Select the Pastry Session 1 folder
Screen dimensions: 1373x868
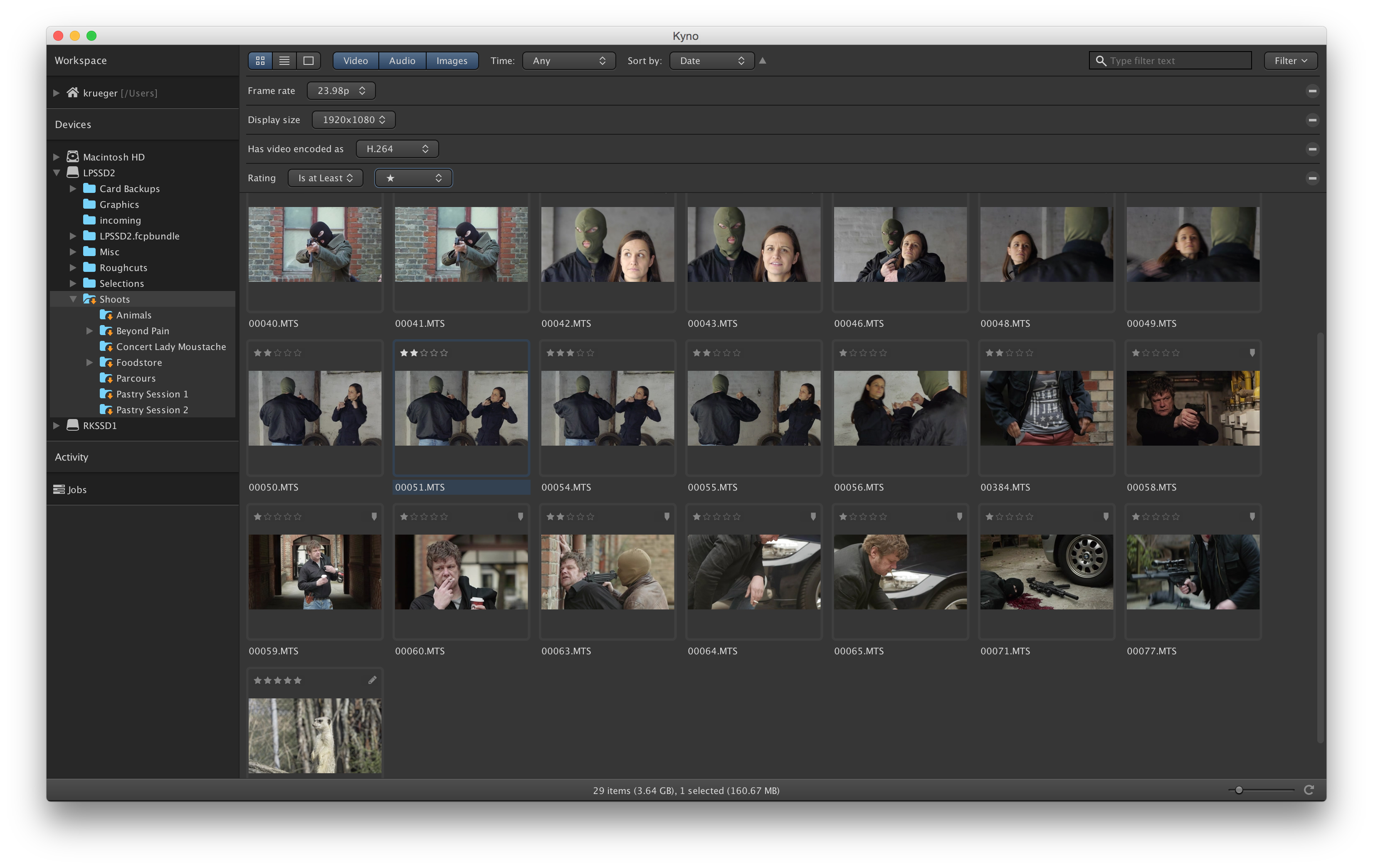coord(152,394)
